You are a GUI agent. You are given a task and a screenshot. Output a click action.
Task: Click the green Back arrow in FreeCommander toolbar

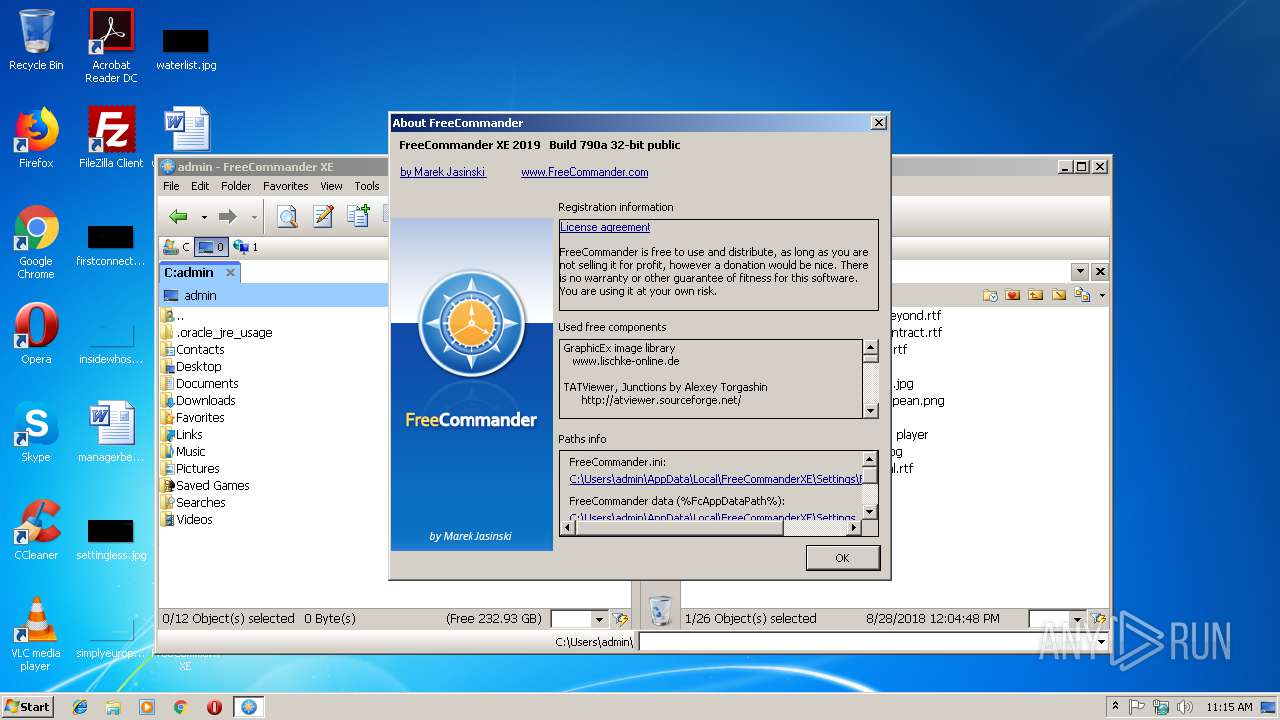tap(178, 216)
